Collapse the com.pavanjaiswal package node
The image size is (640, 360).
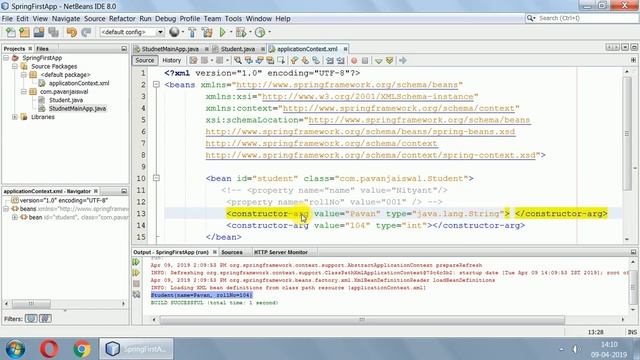(24, 92)
